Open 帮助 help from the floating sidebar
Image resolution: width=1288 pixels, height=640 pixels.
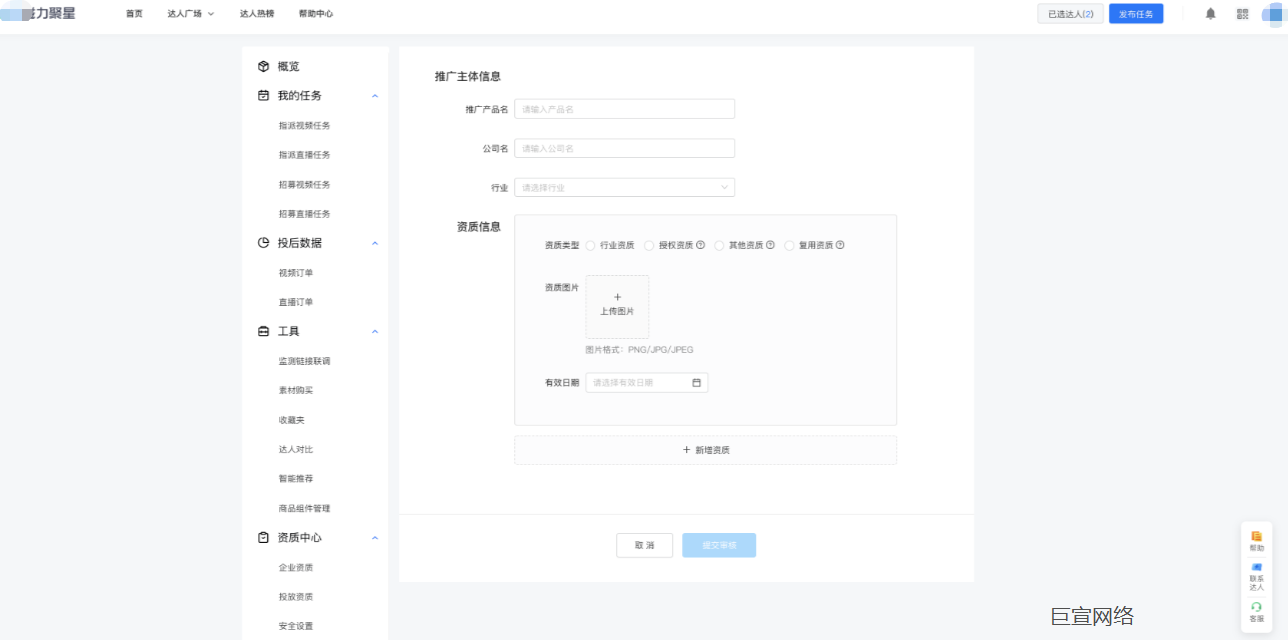click(x=1257, y=540)
